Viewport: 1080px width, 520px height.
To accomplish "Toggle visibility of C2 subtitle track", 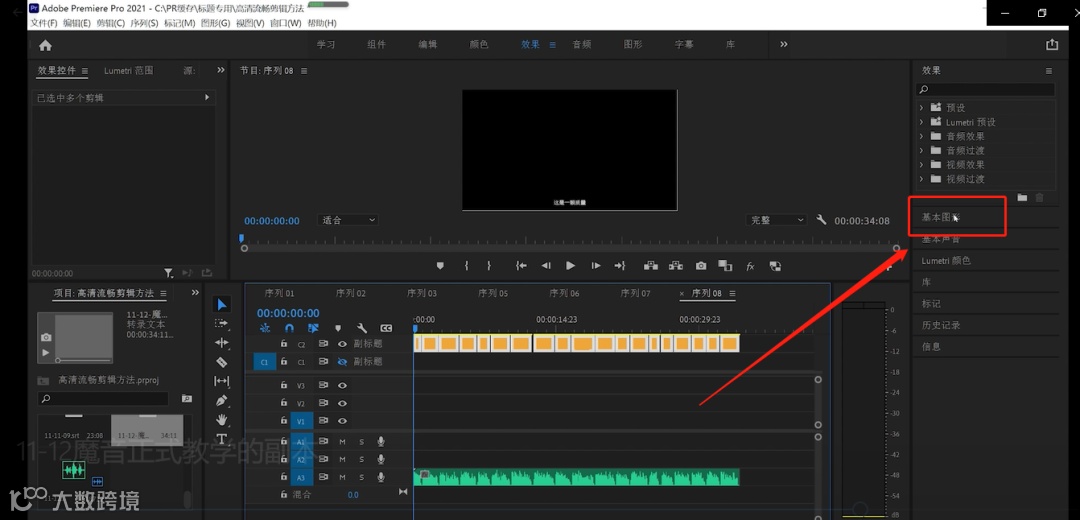I will (x=342, y=344).
